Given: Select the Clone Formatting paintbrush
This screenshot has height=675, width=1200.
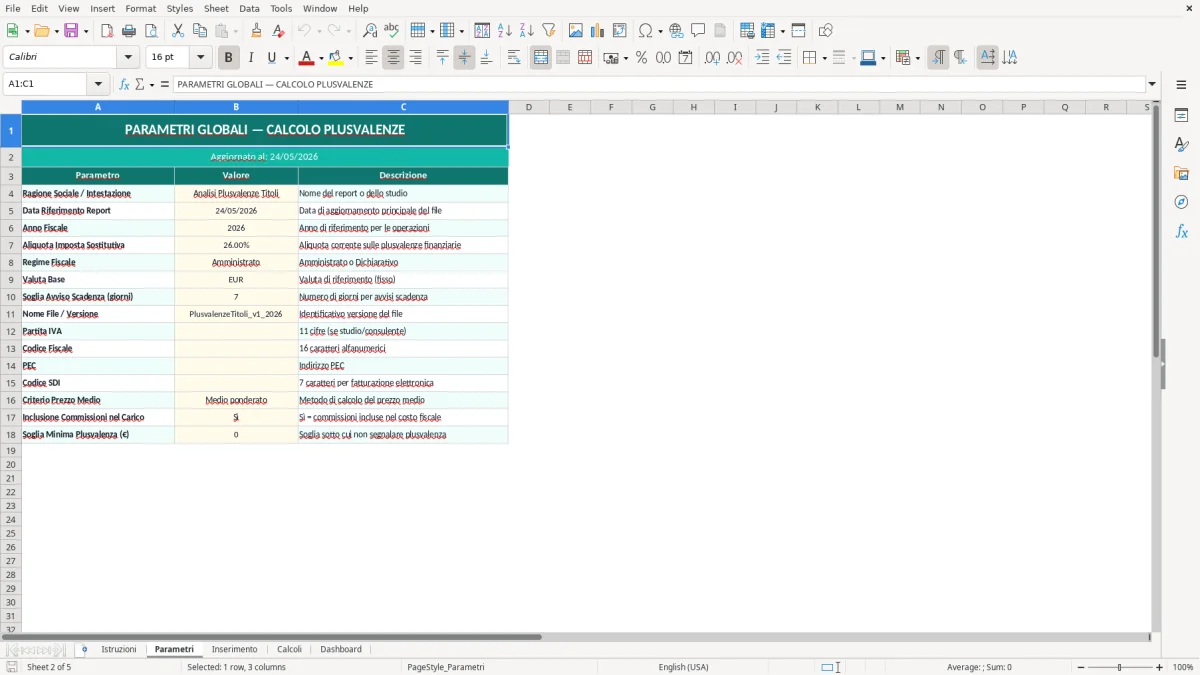Looking at the screenshot, I should [x=257, y=31].
